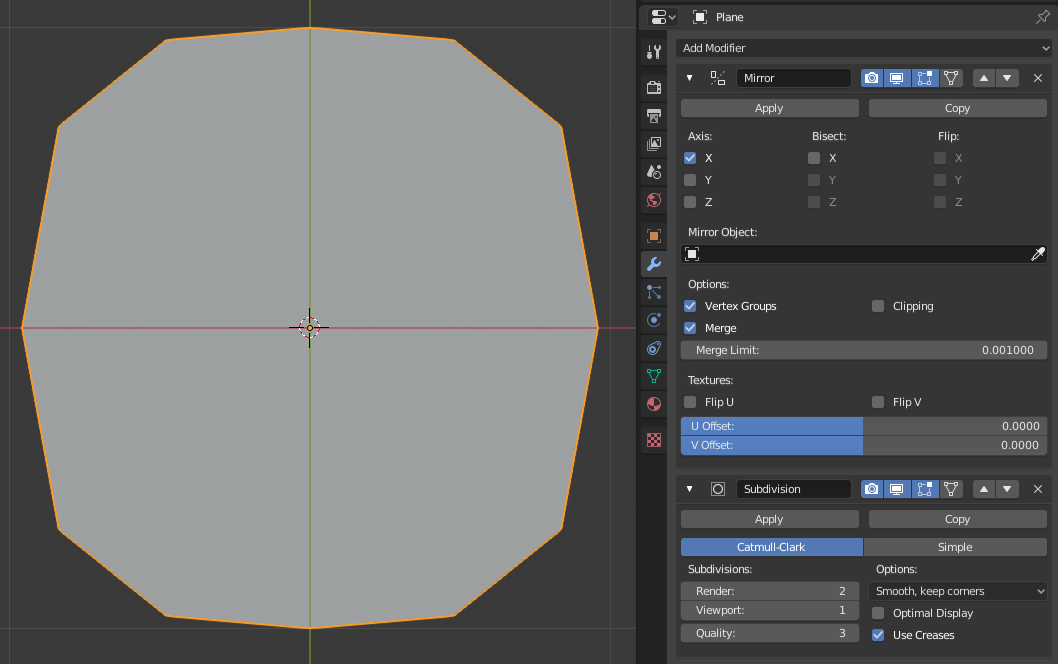The height and width of the screenshot is (664, 1058).
Task: Apply the Mirror modifier
Action: pos(768,107)
